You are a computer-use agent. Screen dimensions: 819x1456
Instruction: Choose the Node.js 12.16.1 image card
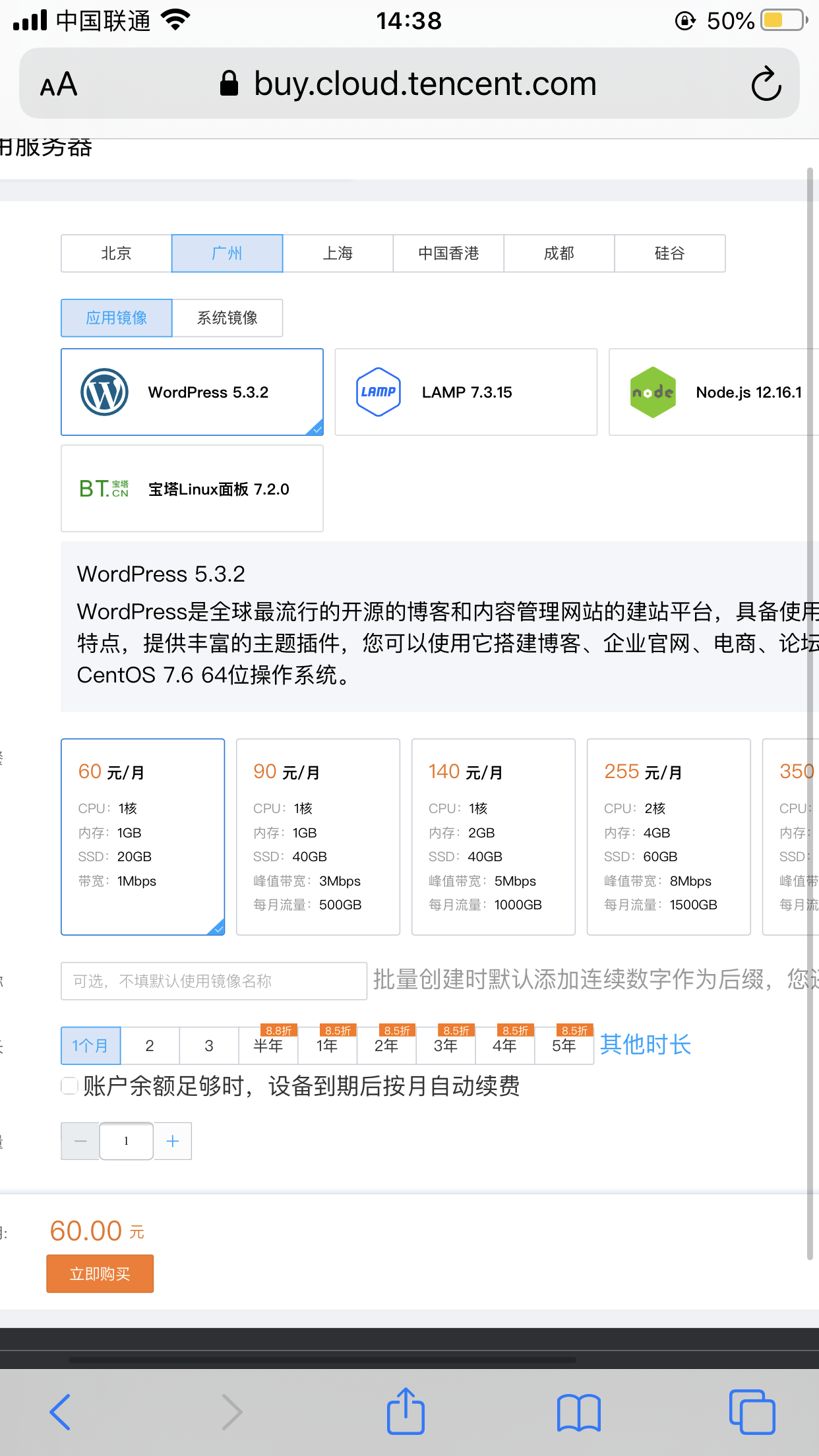(713, 392)
